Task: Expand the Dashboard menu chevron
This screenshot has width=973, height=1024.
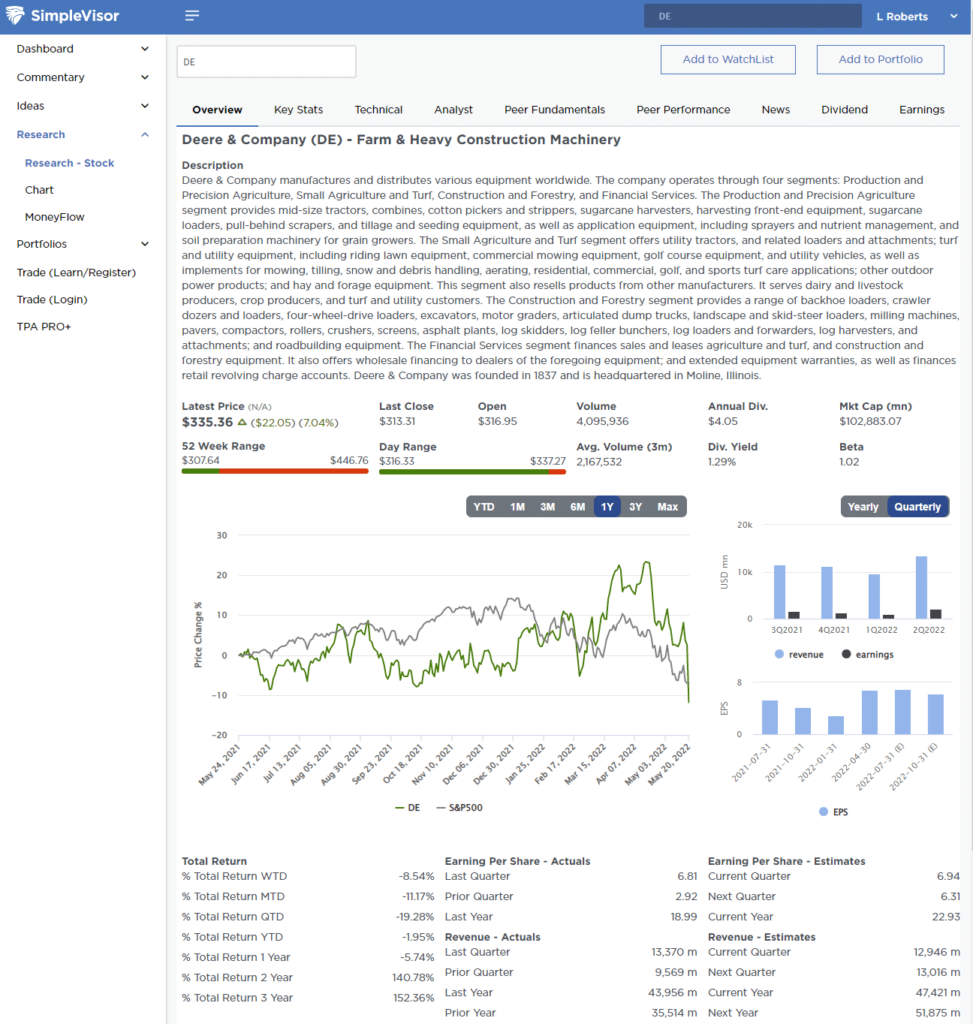Action: point(145,49)
